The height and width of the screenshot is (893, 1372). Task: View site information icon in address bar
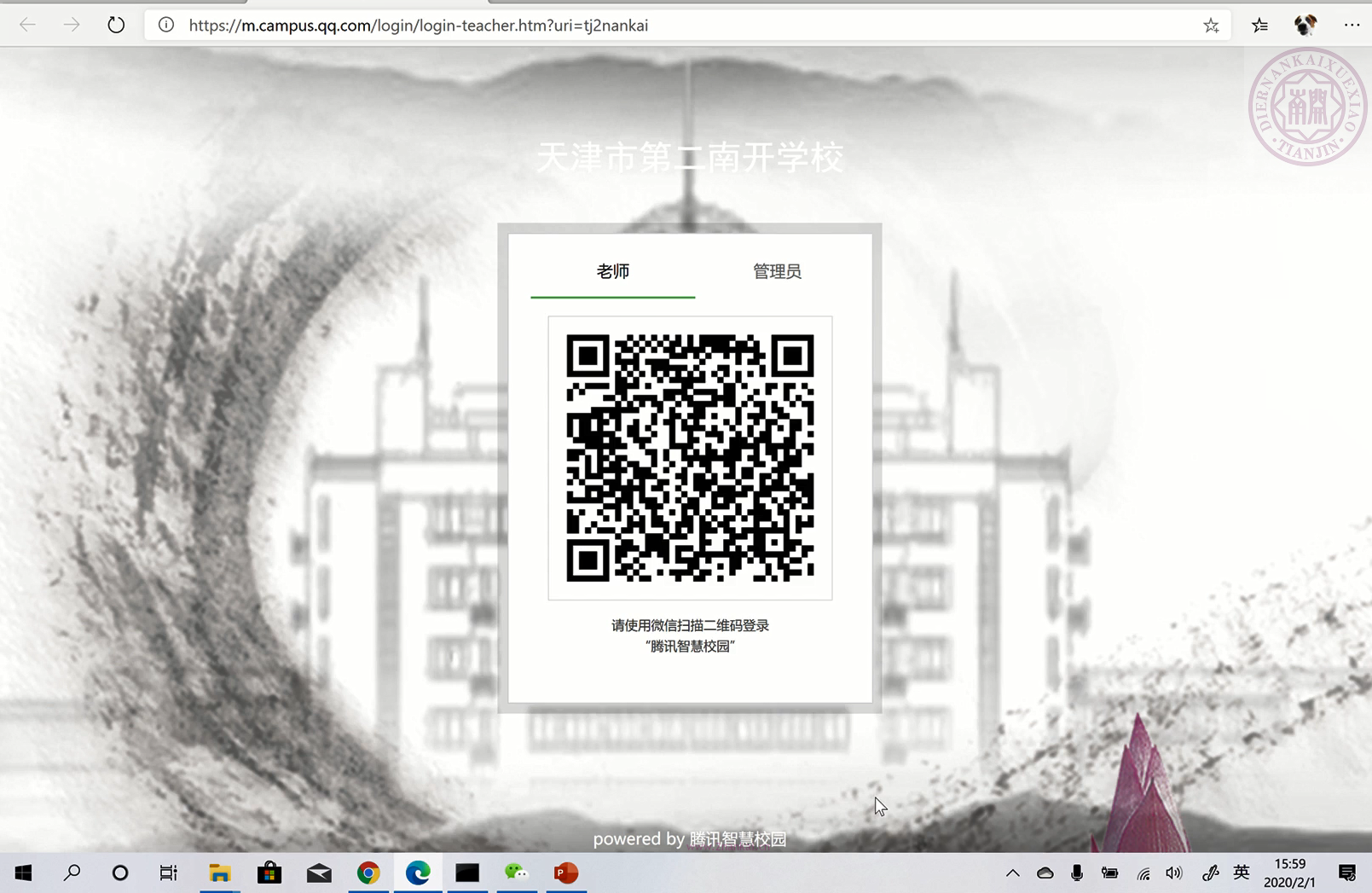[x=166, y=25]
